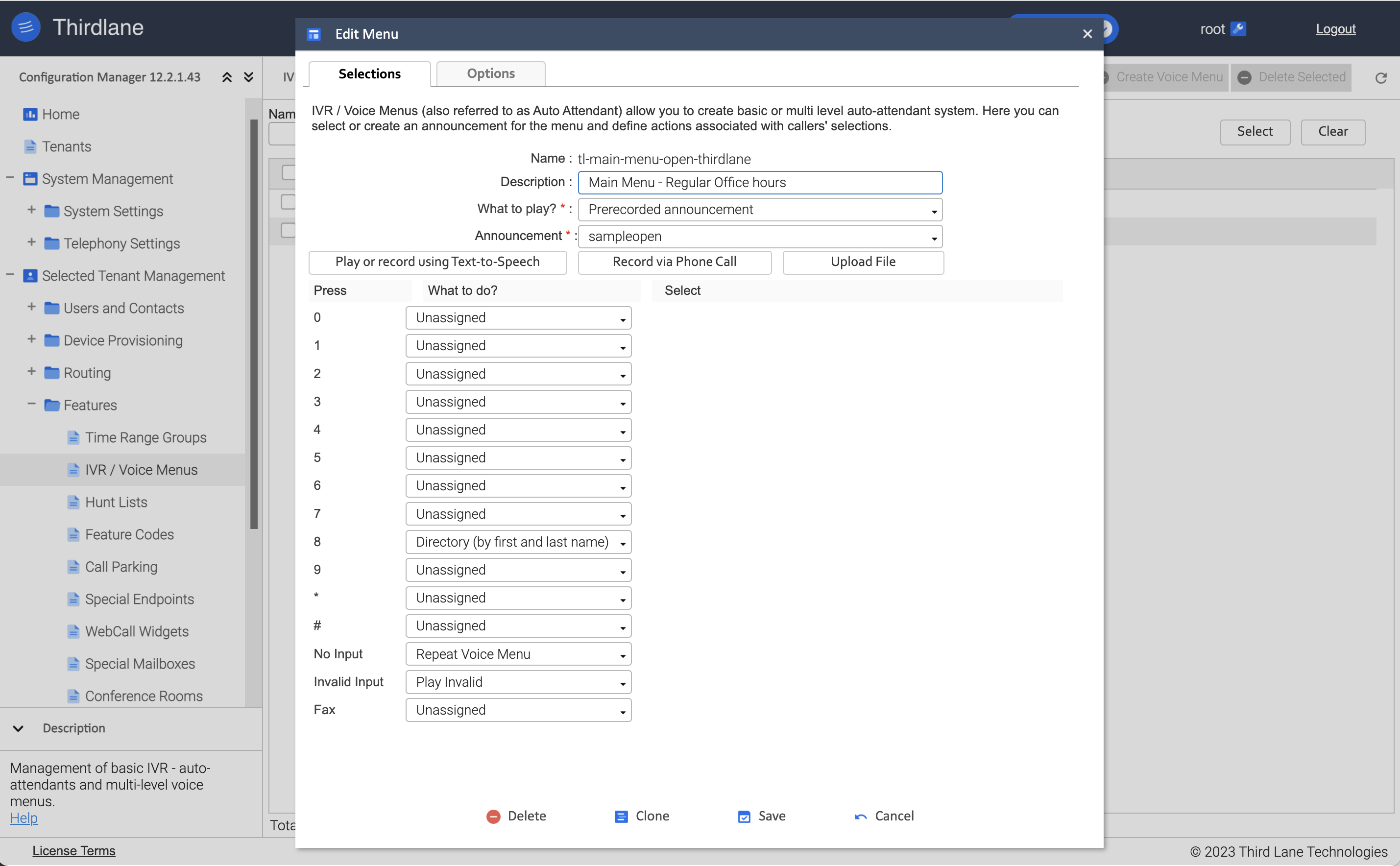Click the red Delete icon in the dialog

(x=493, y=816)
